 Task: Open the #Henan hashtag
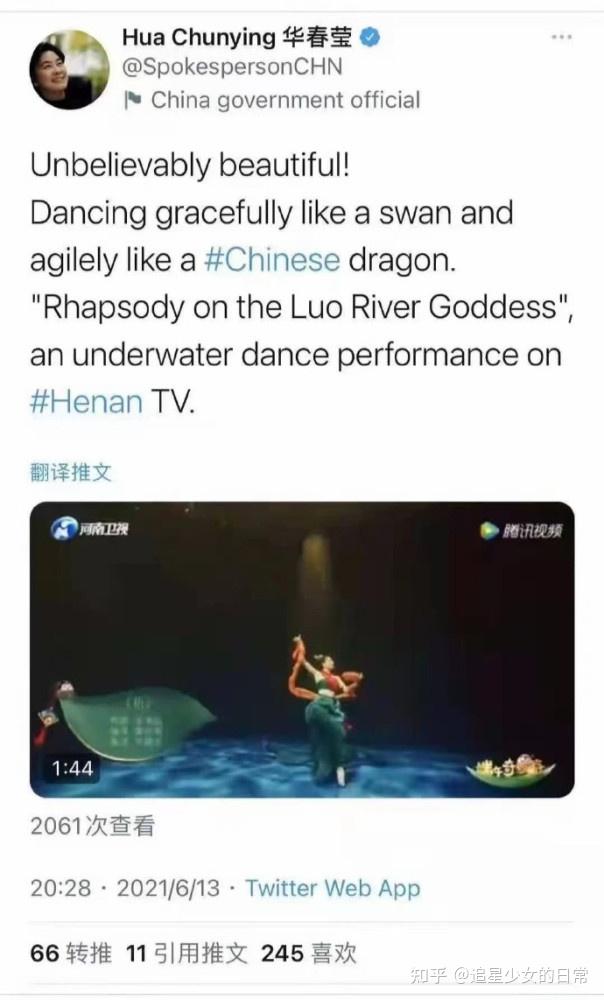coord(86,402)
